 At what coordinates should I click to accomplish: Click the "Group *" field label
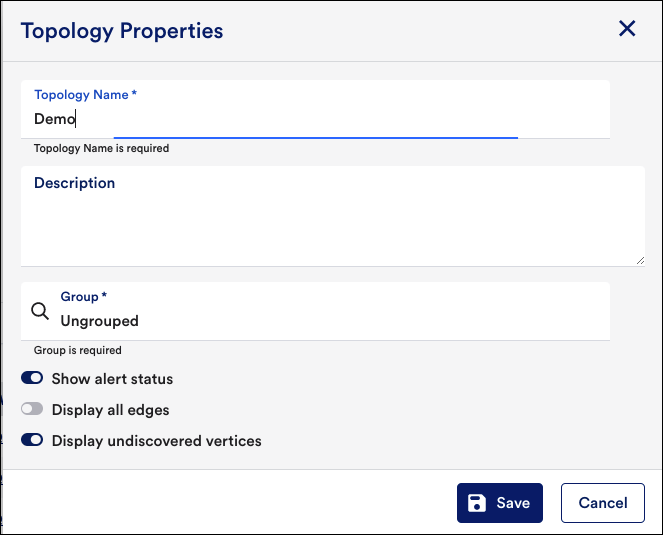click(84, 297)
